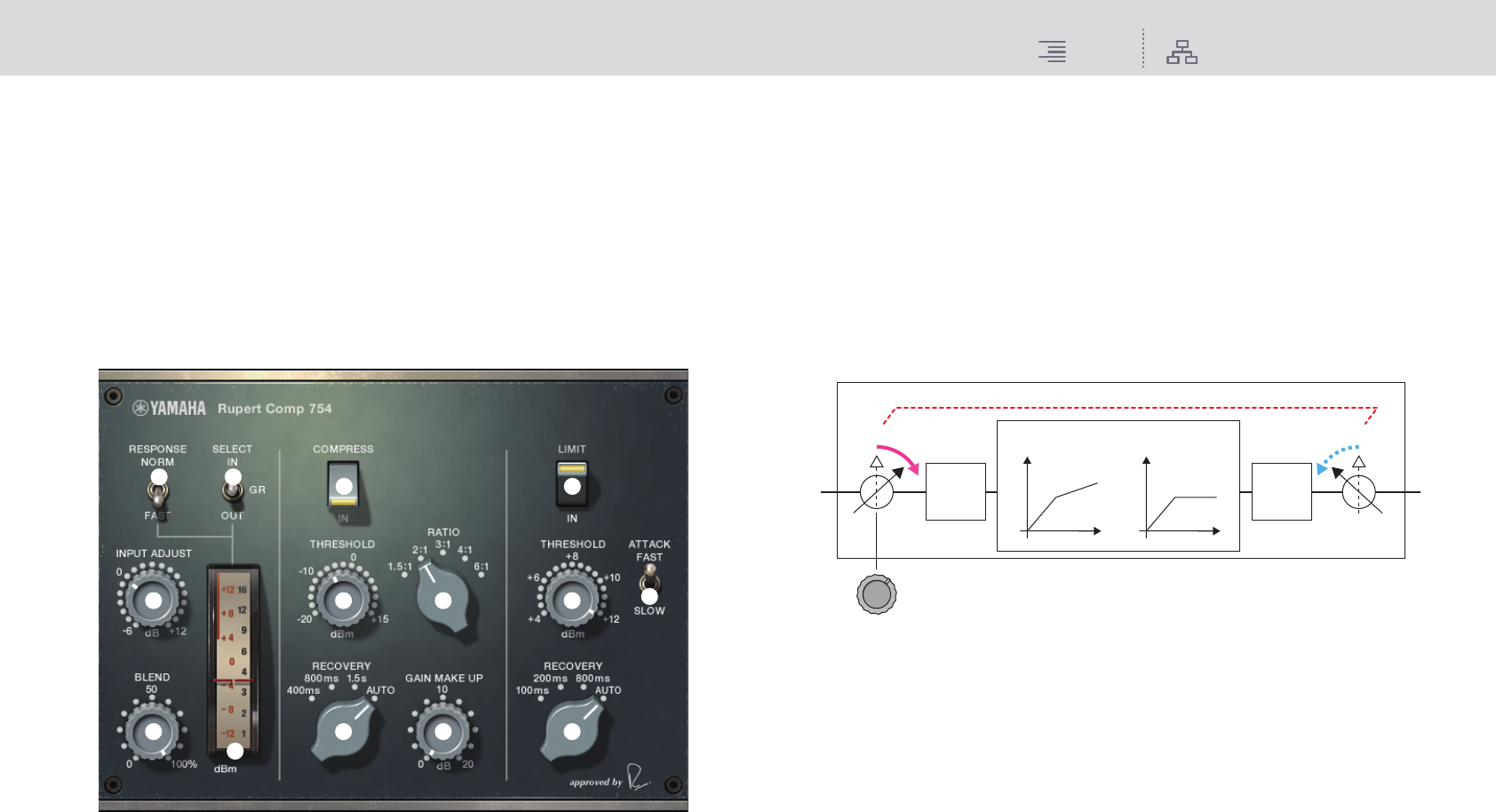
Task: Click the LIMIT IN button
Action: tap(572, 486)
